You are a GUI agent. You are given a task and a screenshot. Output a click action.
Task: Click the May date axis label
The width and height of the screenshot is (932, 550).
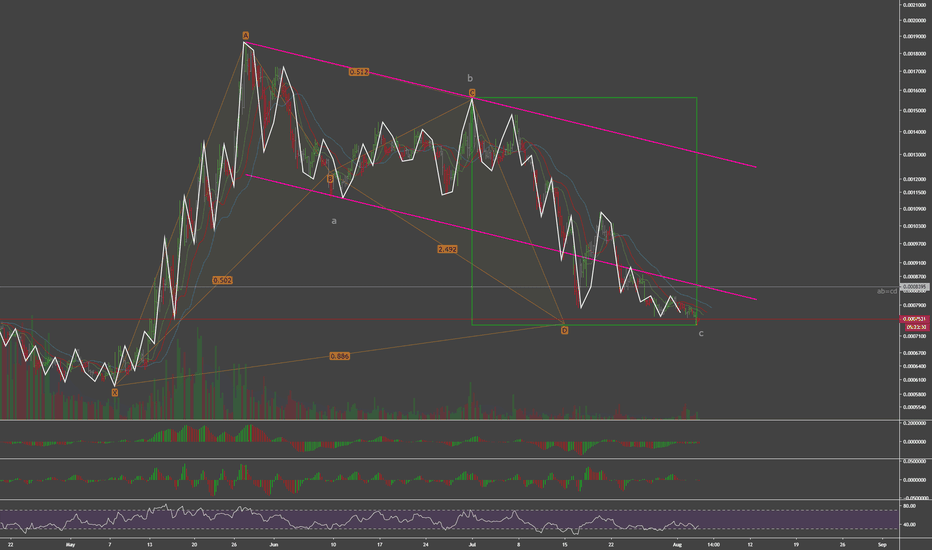click(x=71, y=544)
